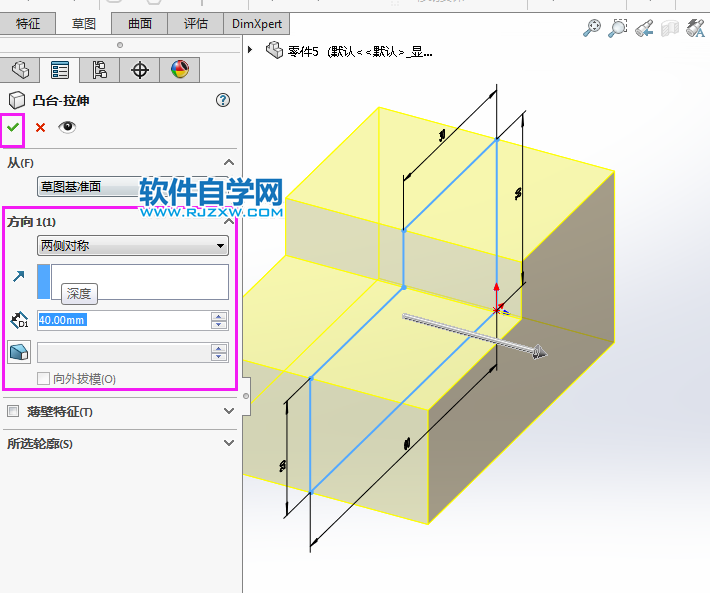Open the DisplayManager color ball tab

tap(180, 70)
